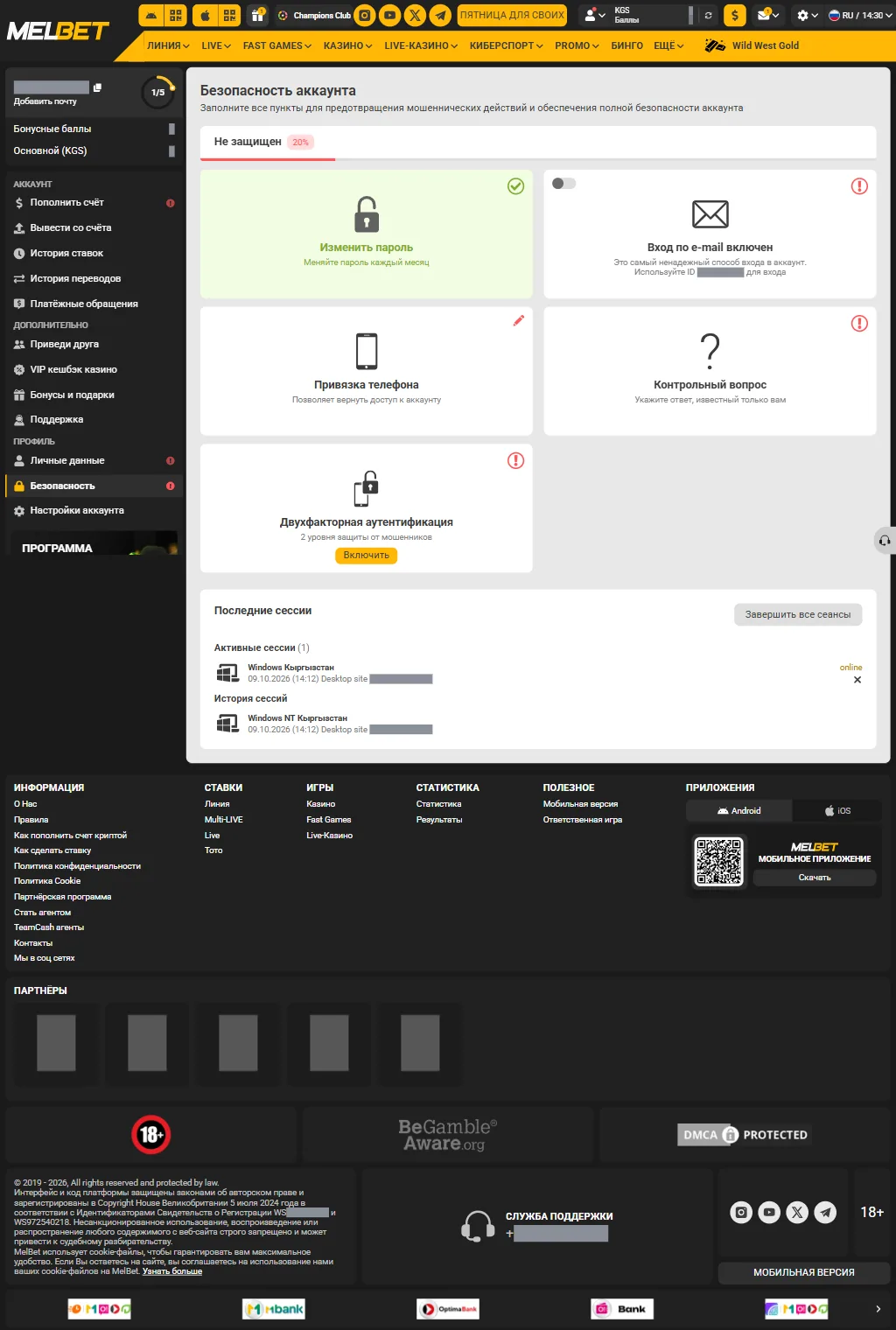Open messages envelope dropdown in header
The image size is (896, 1330).
[x=767, y=15]
